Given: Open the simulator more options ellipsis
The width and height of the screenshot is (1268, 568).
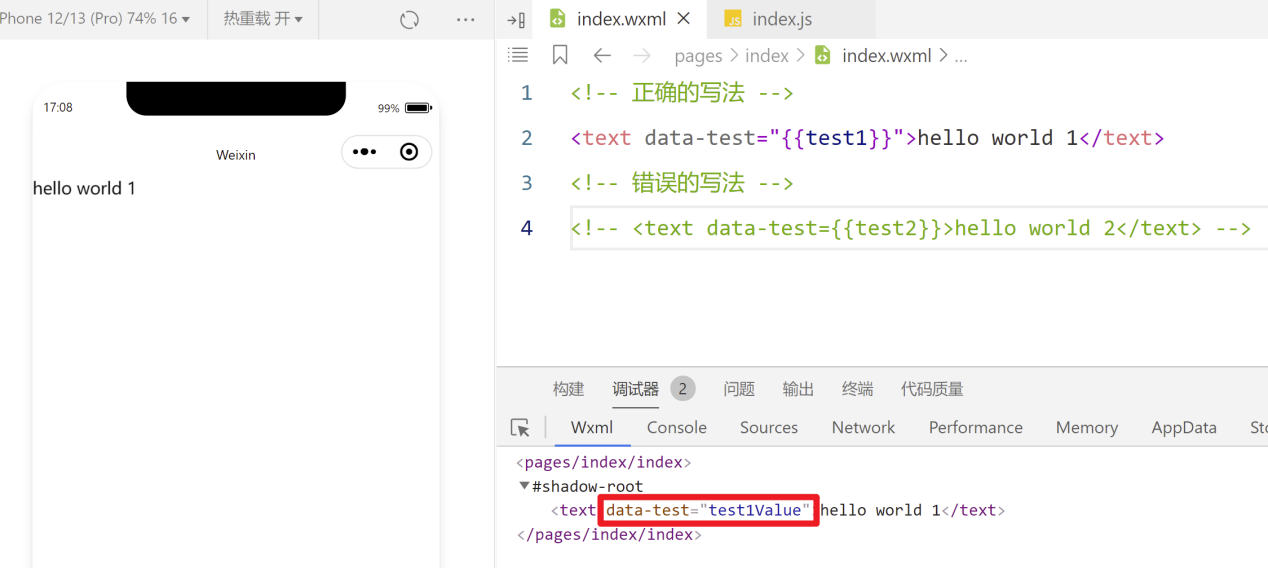Looking at the screenshot, I should pos(465,20).
